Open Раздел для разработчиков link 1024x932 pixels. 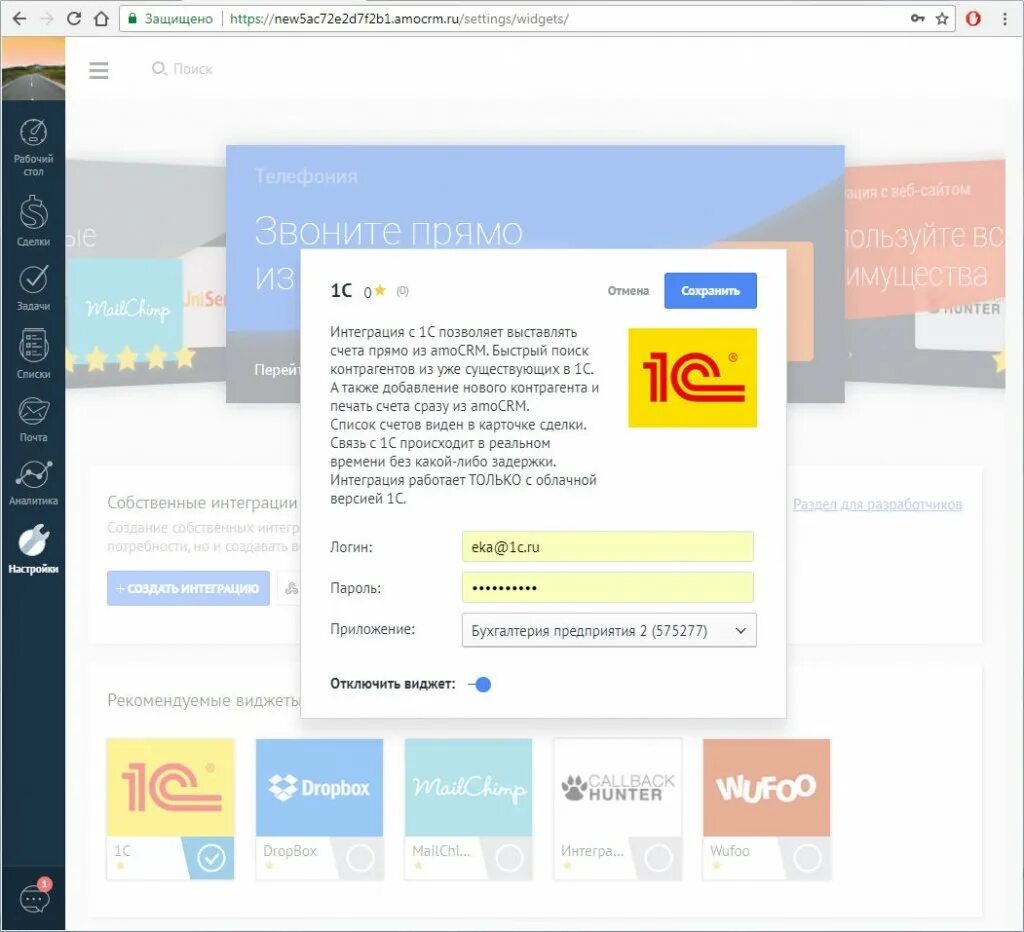877,504
